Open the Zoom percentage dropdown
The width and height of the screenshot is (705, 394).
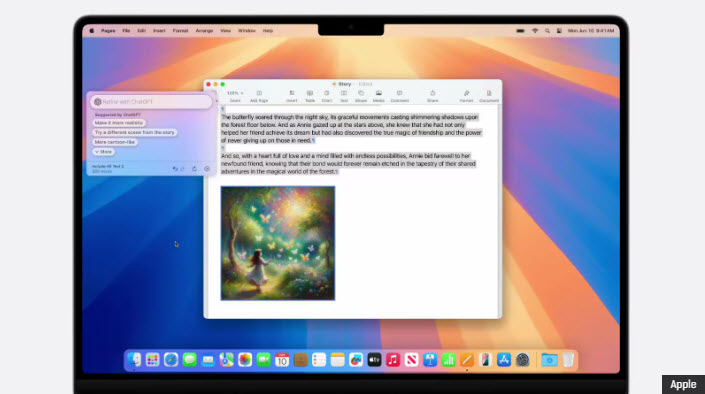coord(235,93)
